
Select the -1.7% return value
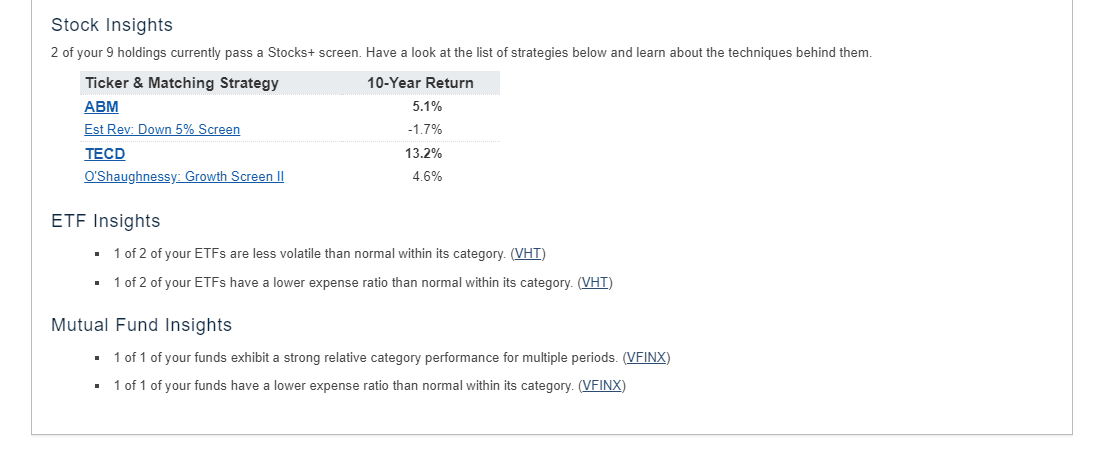pos(425,130)
